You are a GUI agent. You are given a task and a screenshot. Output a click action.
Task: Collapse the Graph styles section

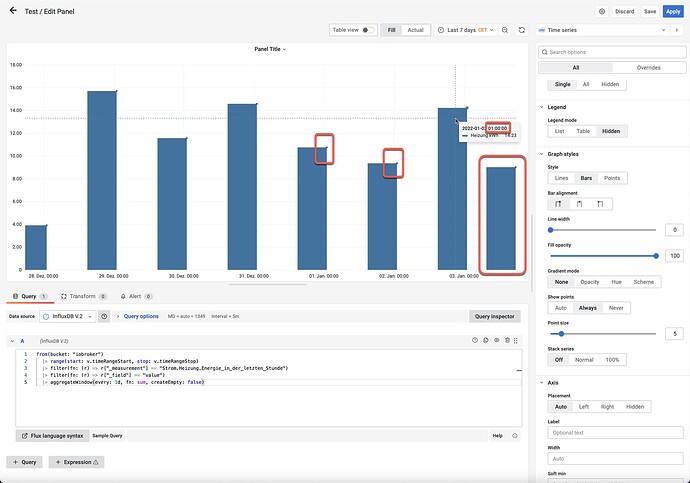[541, 154]
